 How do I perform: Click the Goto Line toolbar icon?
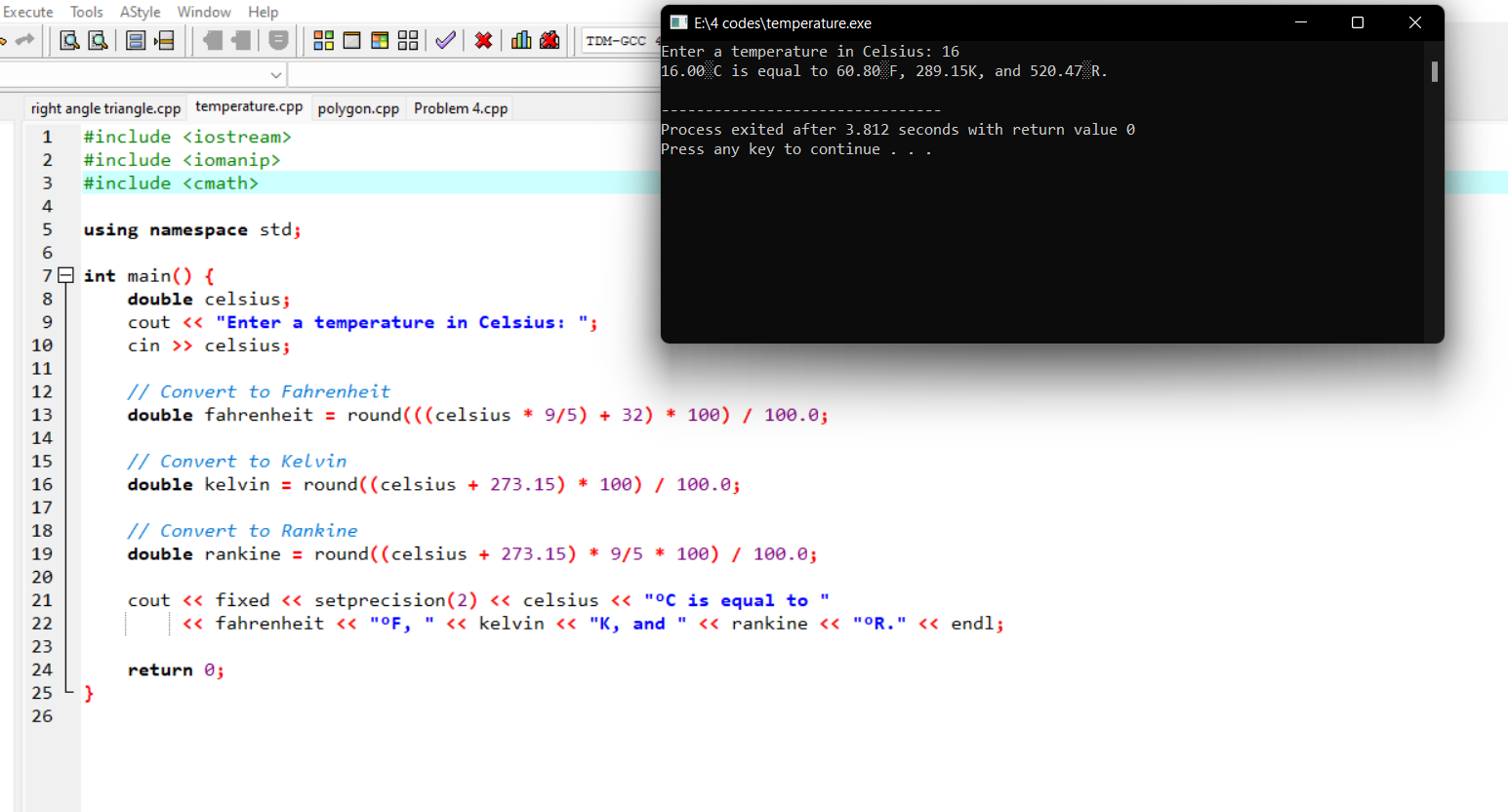(165, 40)
